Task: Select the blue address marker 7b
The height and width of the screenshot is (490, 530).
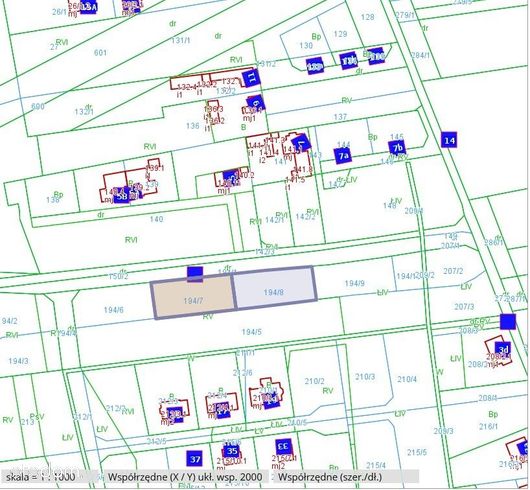Action: [x=397, y=148]
